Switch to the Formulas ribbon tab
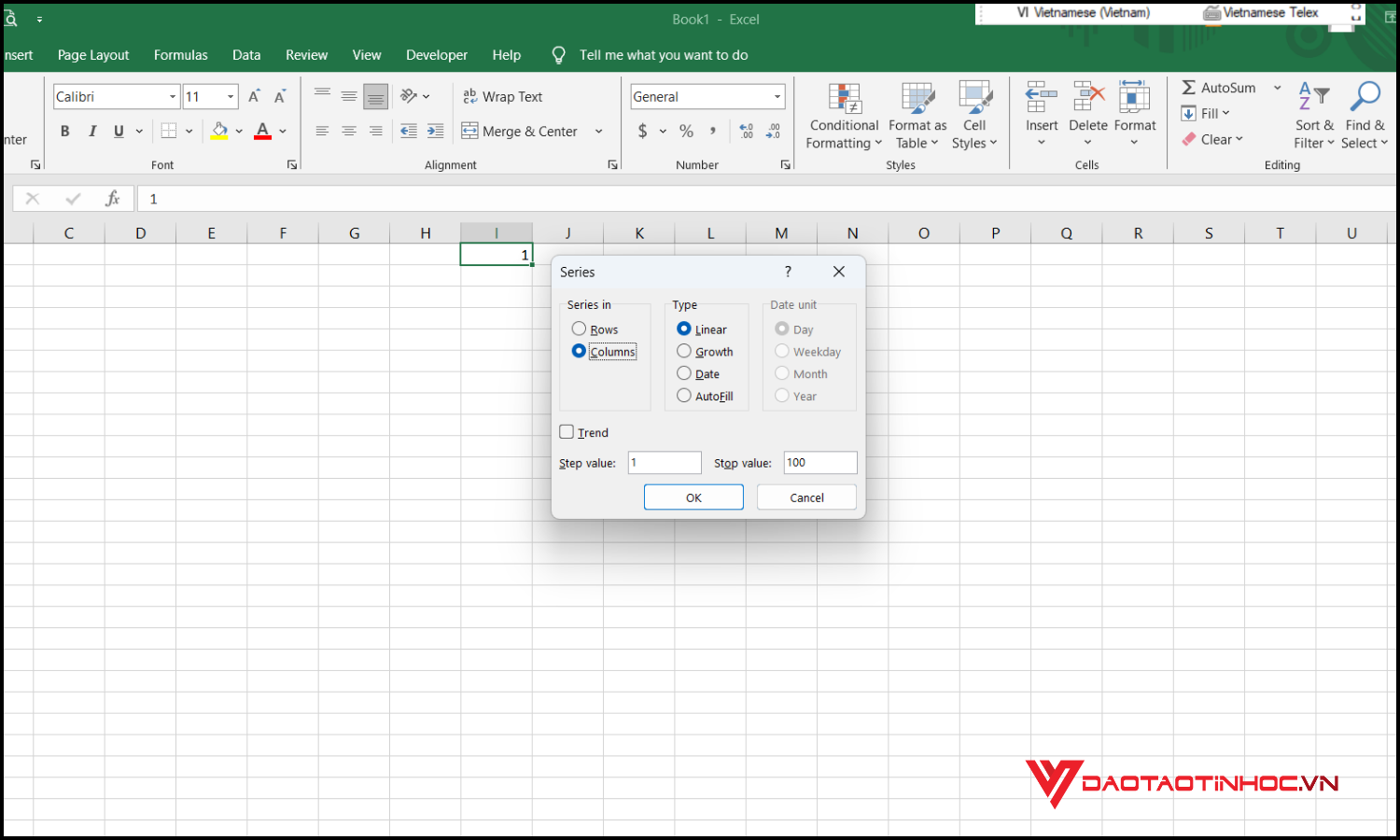This screenshot has height=840, width=1400. pos(180,54)
